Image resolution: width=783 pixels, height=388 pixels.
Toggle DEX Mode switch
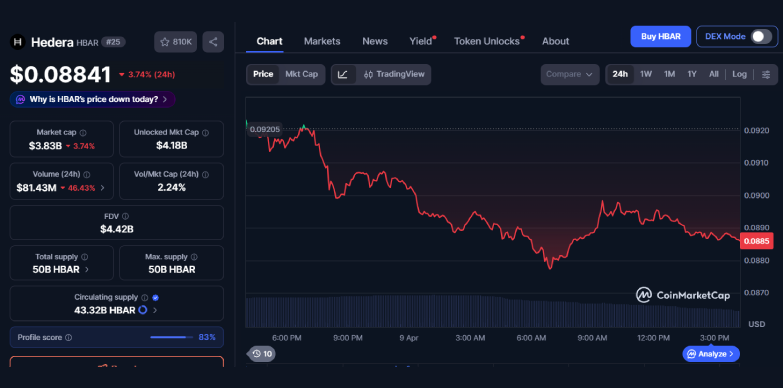[x=762, y=36]
